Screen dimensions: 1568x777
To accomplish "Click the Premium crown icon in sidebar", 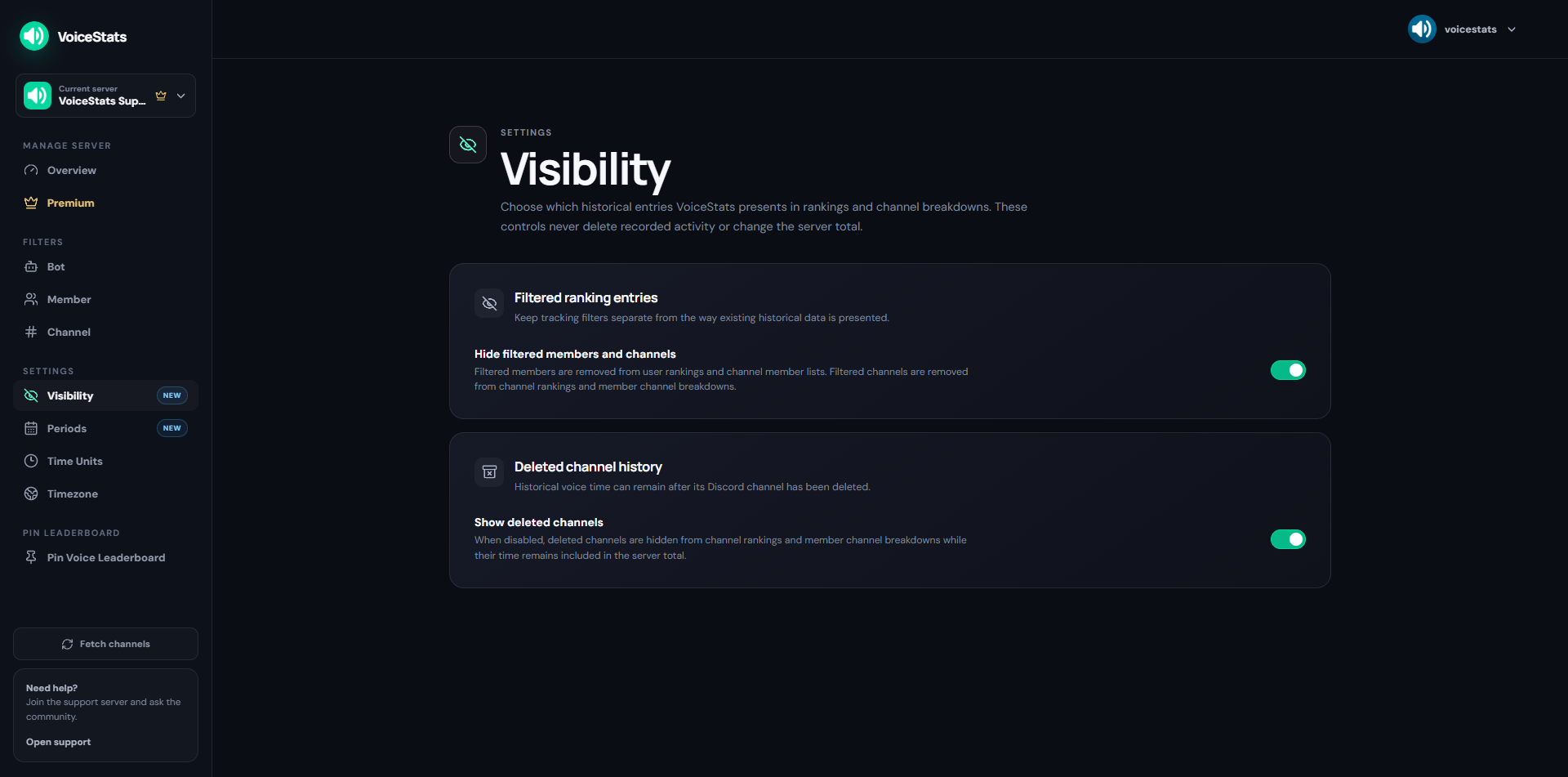I will pos(31,203).
